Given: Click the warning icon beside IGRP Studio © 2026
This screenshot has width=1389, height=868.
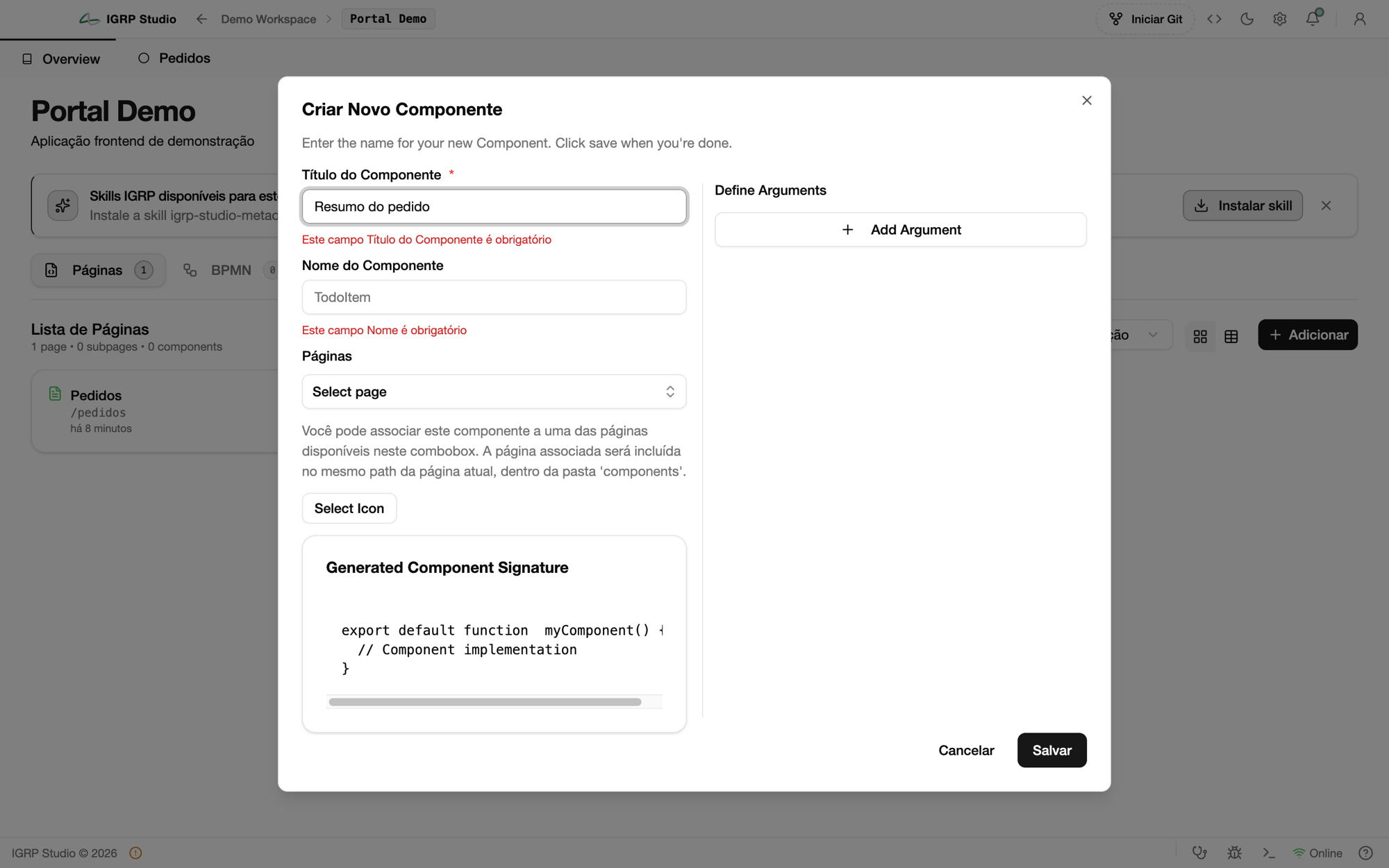Looking at the screenshot, I should pyautogui.click(x=135, y=853).
